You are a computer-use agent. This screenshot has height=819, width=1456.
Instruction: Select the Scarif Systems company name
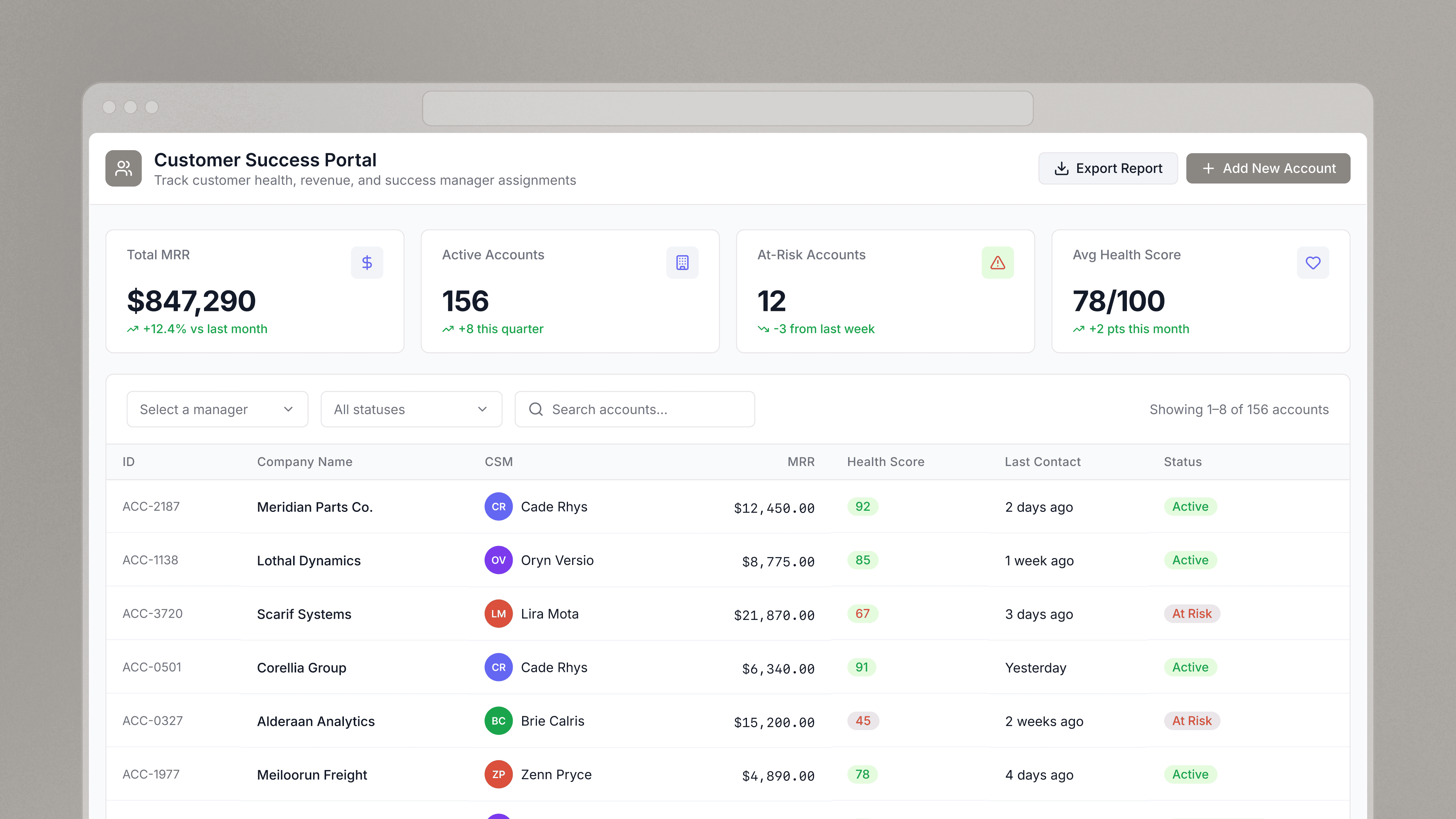click(304, 614)
